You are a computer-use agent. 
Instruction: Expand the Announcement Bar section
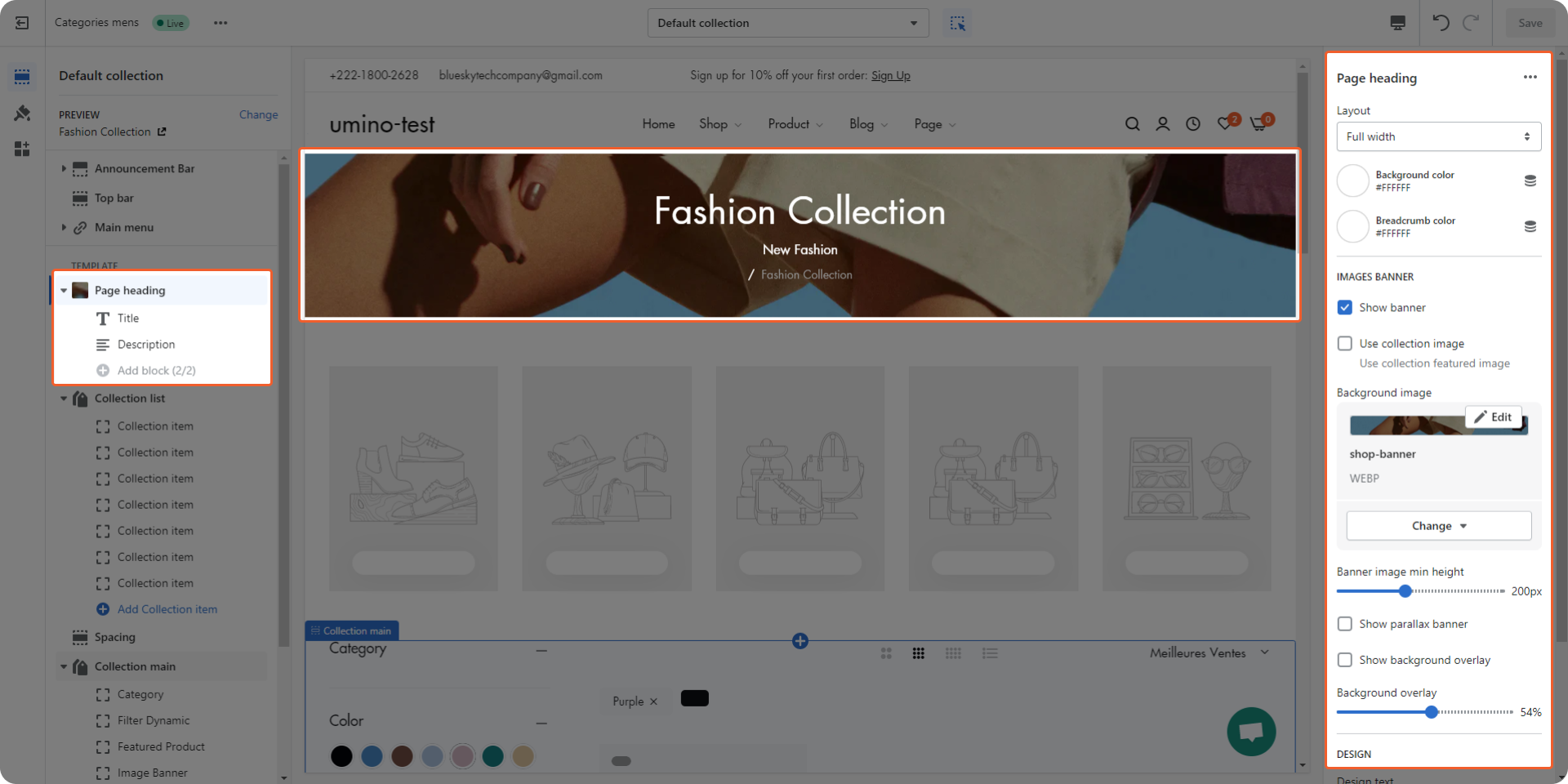click(x=64, y=168)
